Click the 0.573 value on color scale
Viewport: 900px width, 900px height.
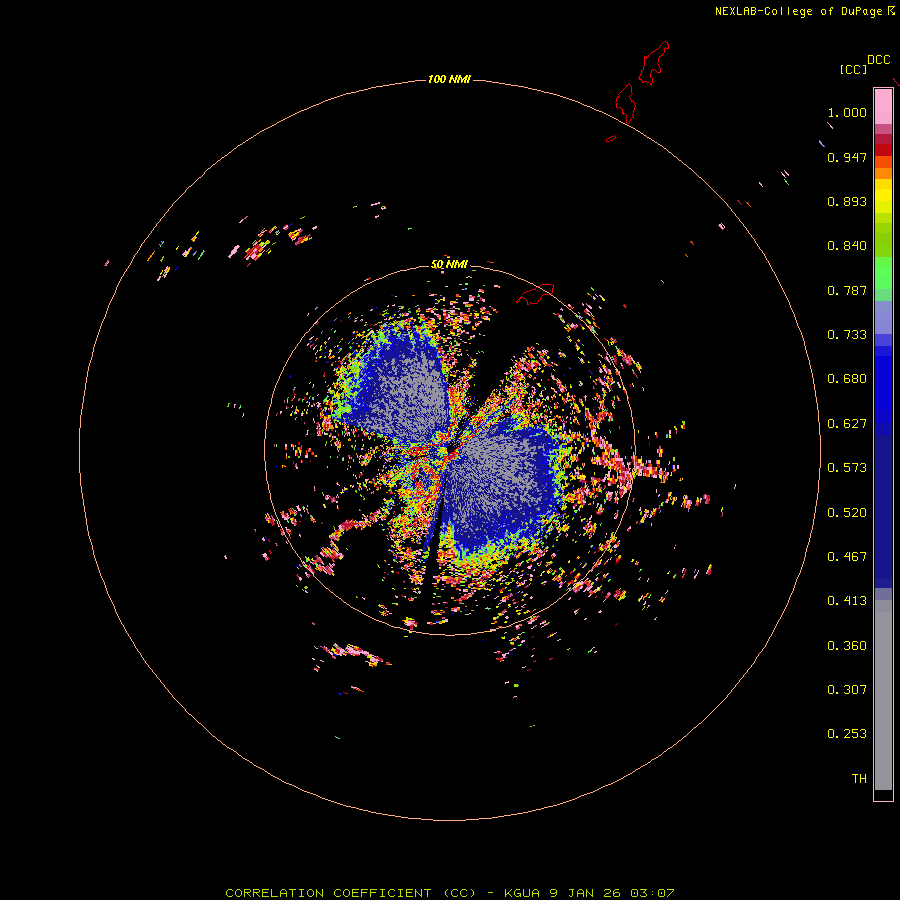tap(847, 468)
